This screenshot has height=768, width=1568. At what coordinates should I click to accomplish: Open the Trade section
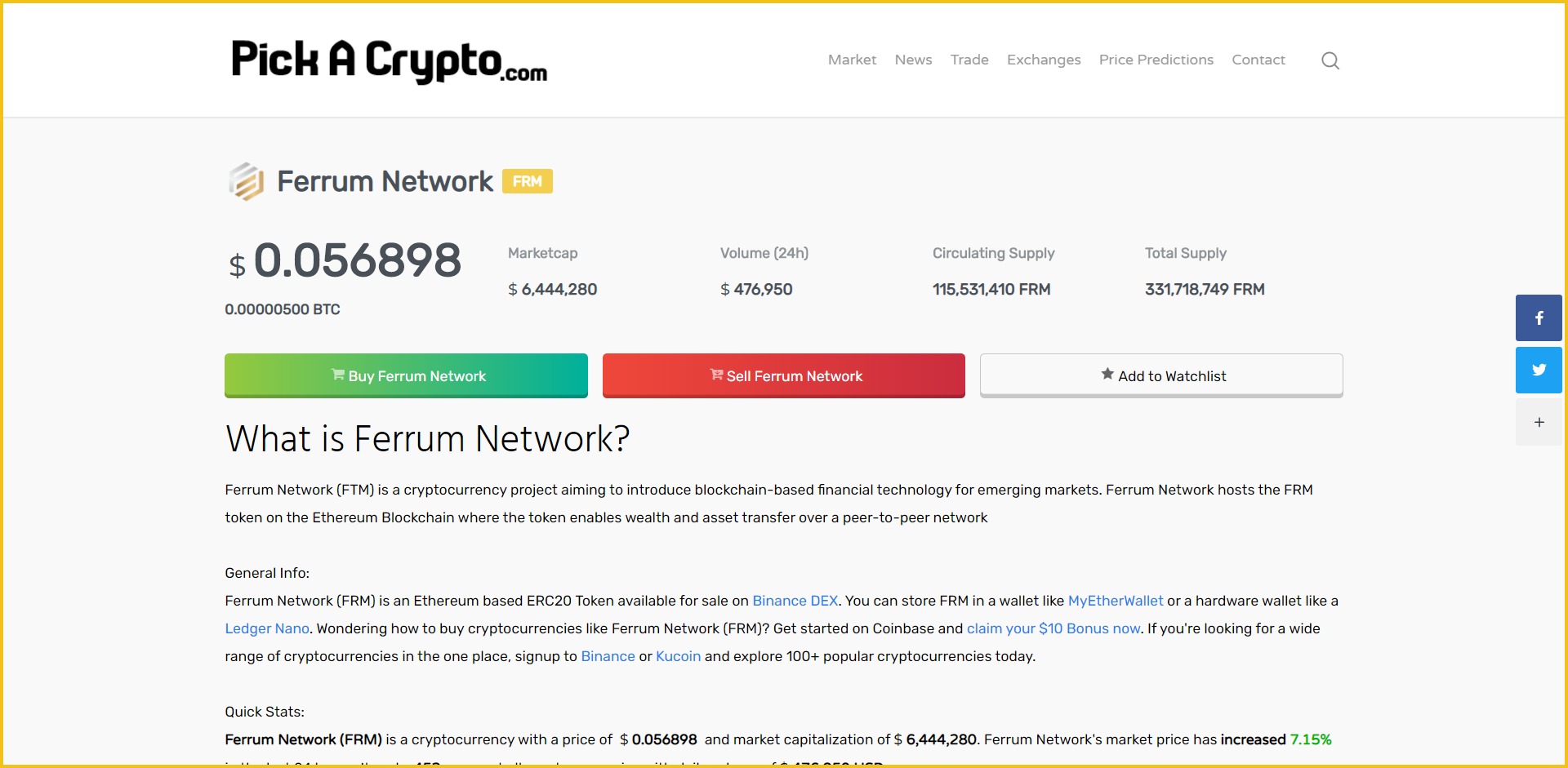[x=969, y=60]
